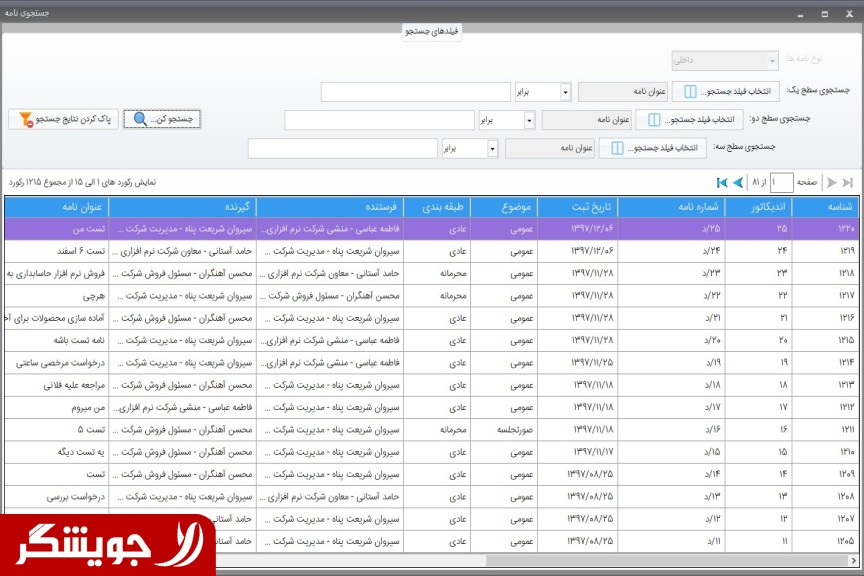Click the blue single-arrow page navigation icon
This screenshot has height=576, width=864.
738,182
